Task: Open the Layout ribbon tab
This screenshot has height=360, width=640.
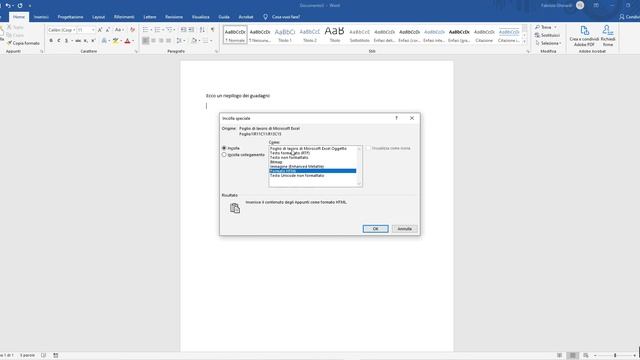Action: click(98, 17)
